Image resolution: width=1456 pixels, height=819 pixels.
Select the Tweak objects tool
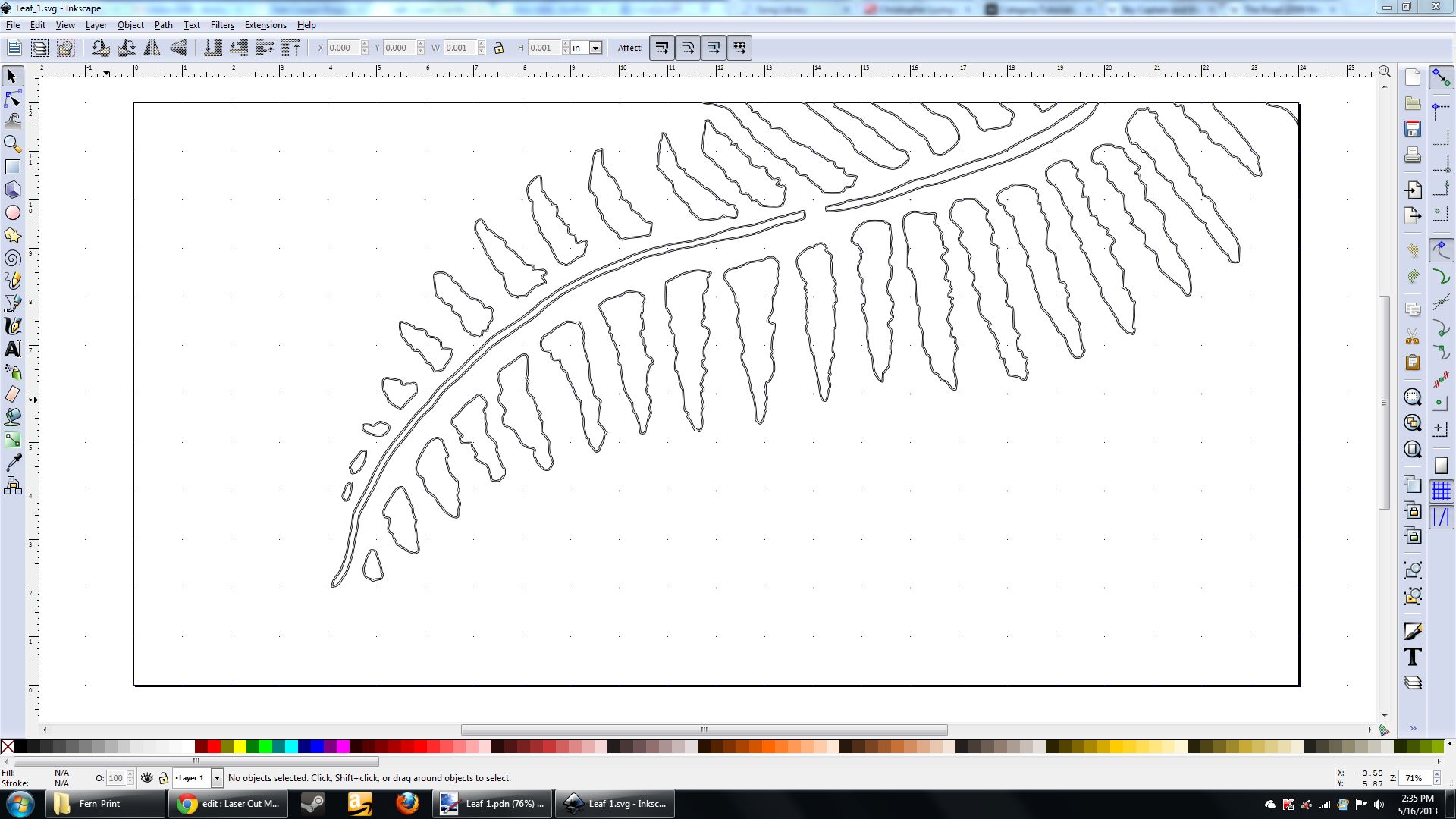click(13, 121)
